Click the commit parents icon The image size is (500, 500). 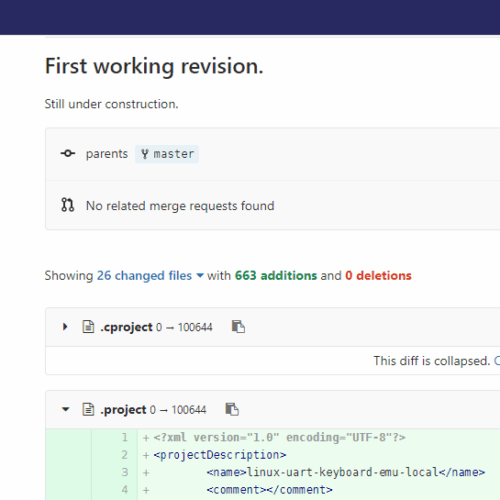click(68, 153)
